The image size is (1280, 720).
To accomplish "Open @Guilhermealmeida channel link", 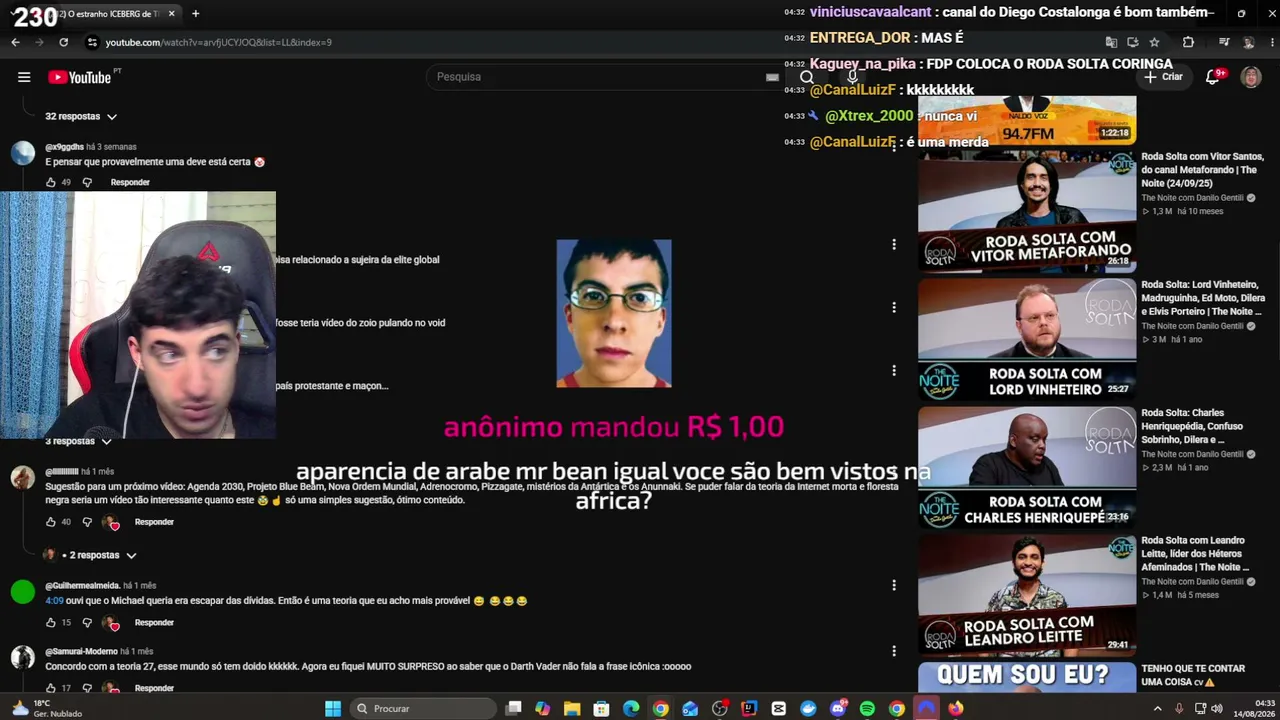I will (x=82, y=586).
